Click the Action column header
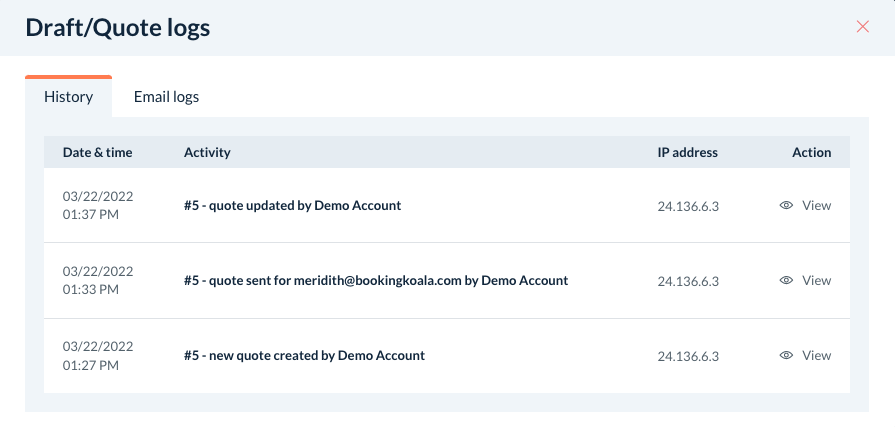The height and width of the screenshot is (427, 895). (811, 152)
